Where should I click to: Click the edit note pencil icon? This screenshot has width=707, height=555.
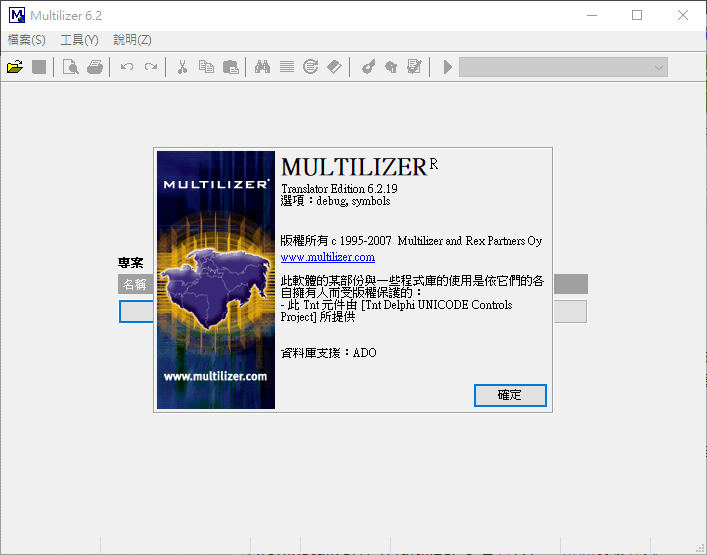[414, 67]
